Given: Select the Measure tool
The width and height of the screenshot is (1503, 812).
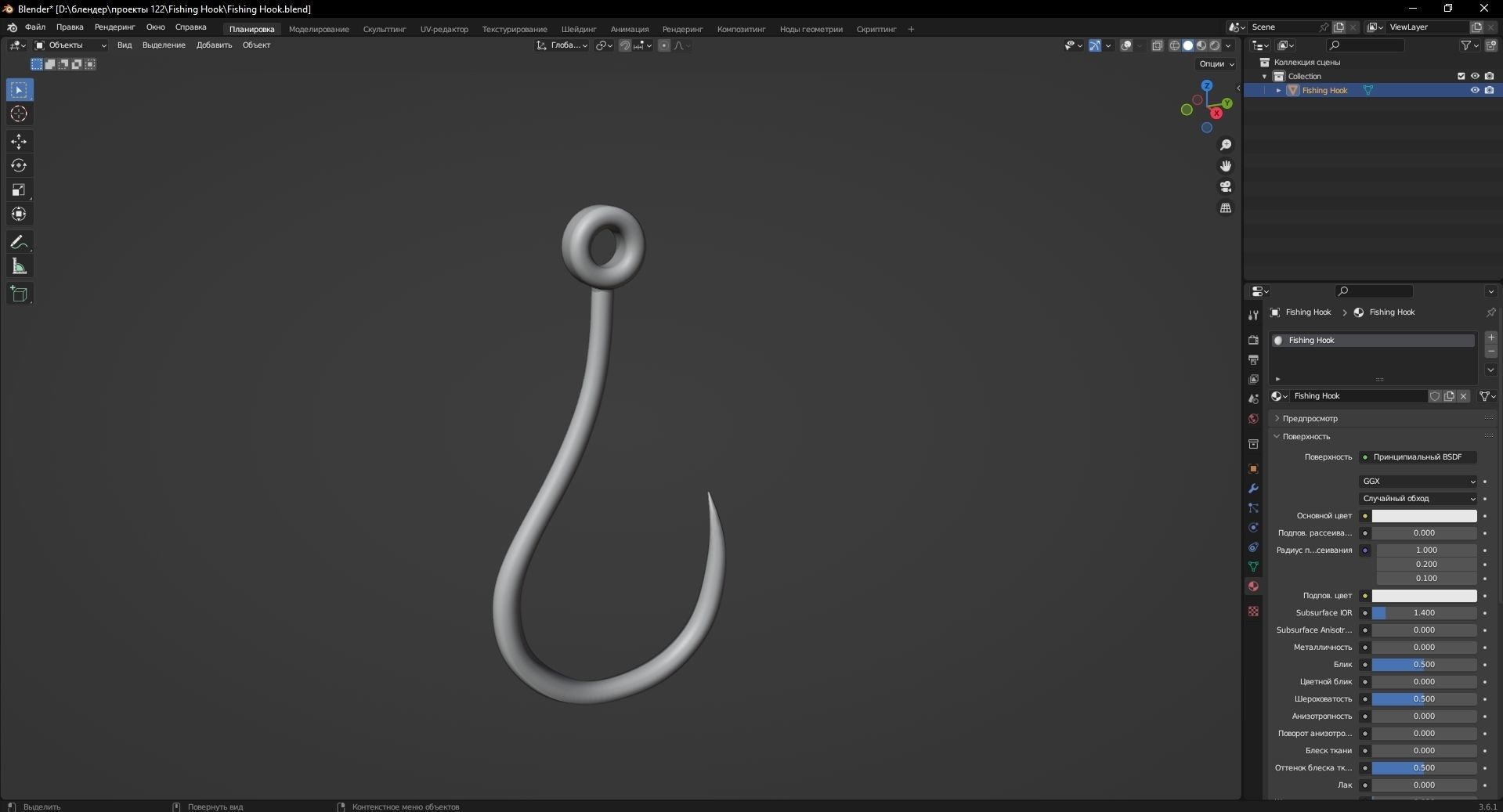Looking at the screenshot, I should 19,266.
